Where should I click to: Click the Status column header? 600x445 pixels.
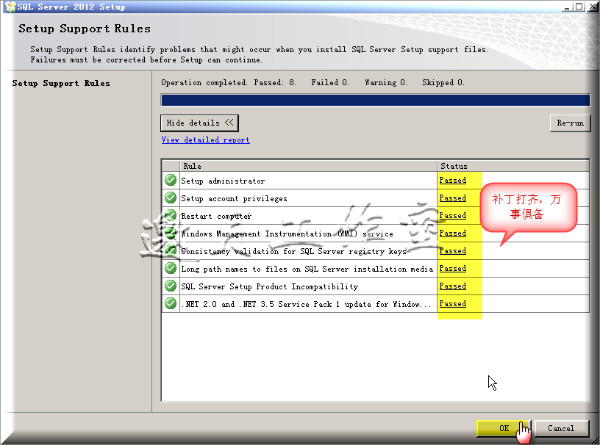(x=513, y=166)
